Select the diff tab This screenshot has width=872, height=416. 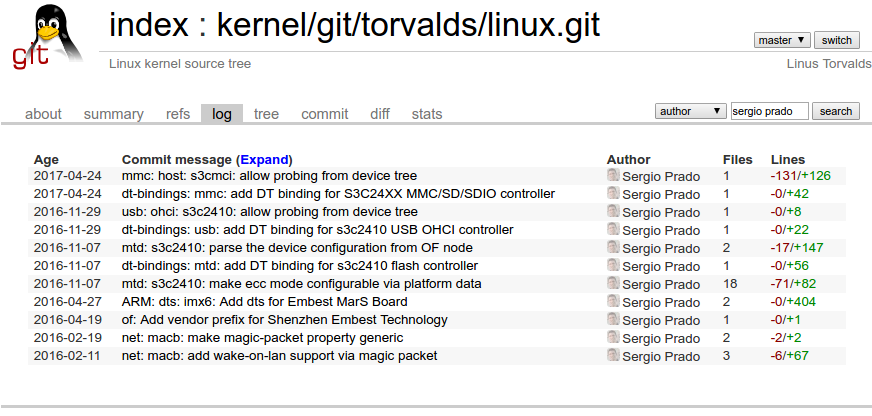coord(380,114)
